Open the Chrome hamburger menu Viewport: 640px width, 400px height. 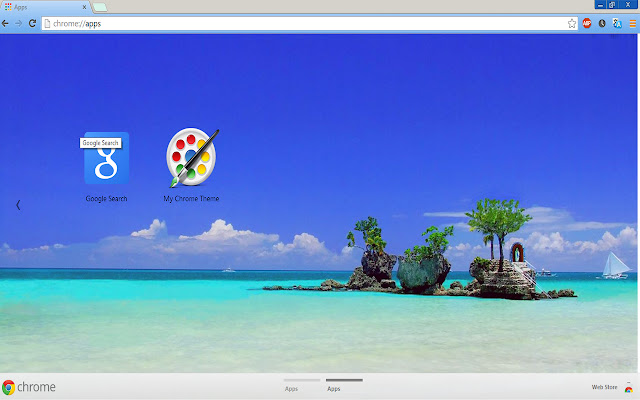(x=632, y=24)
